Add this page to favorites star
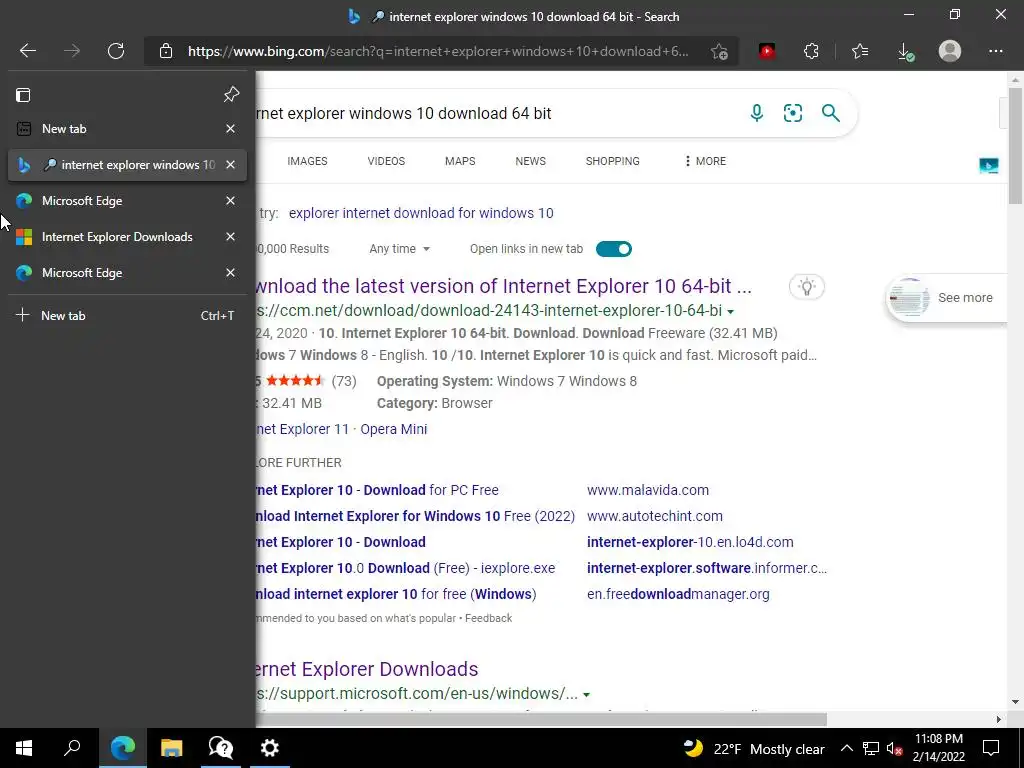This screenshot has height=768, width=1024. pyautogui.click(x=719, y=52)
